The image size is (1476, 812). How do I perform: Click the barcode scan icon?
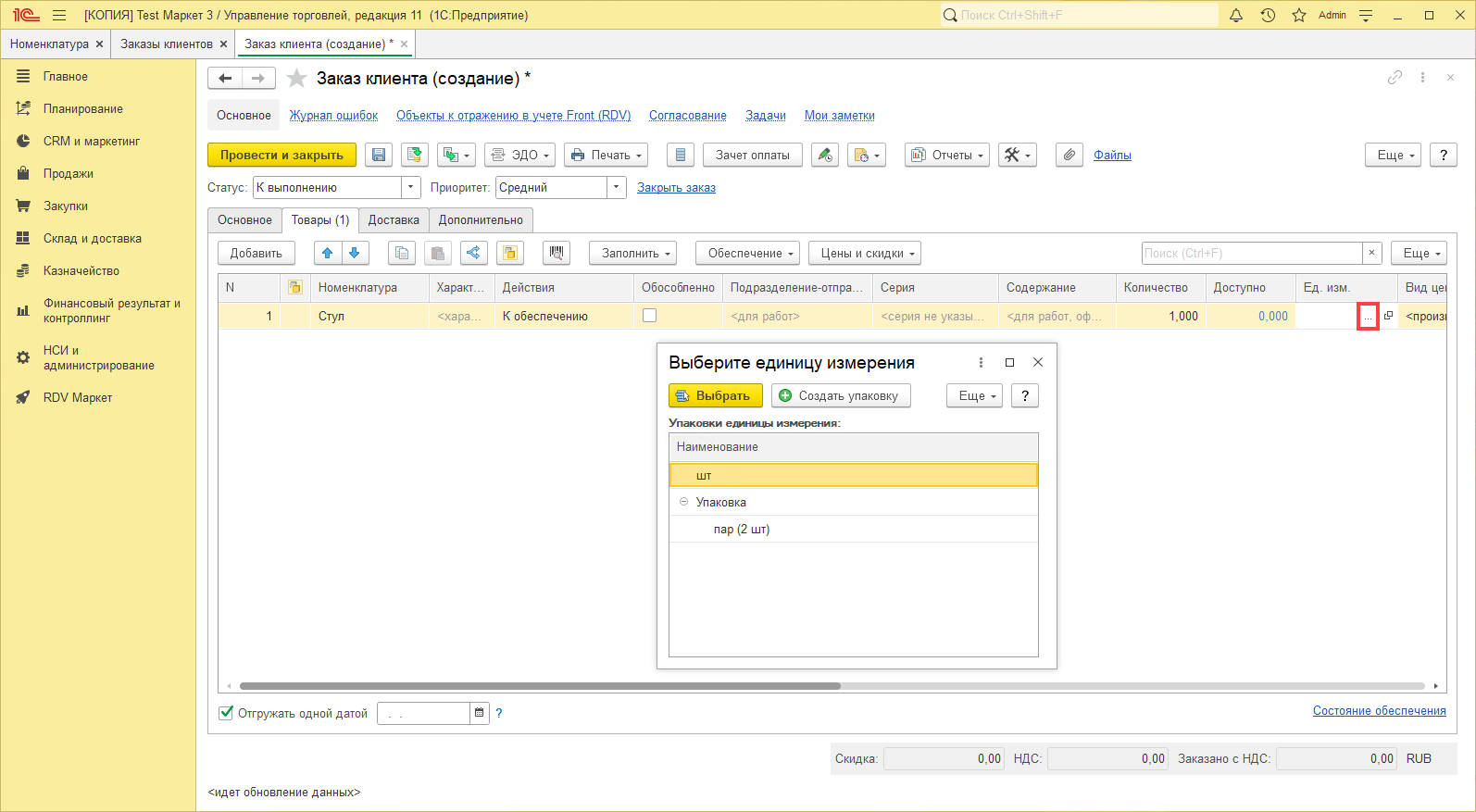coord(556,253)
